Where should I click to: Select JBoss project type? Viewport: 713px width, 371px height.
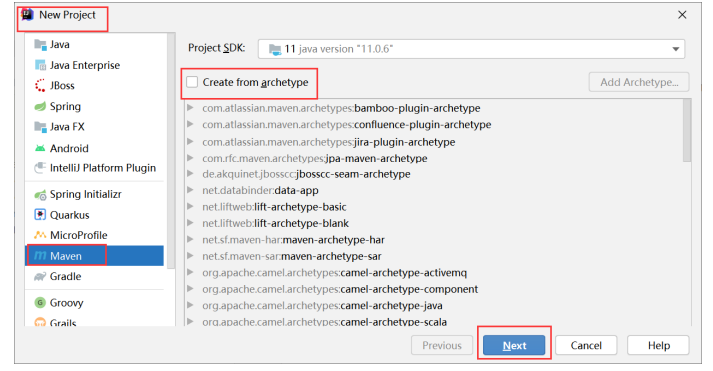(x=95, y=85)
